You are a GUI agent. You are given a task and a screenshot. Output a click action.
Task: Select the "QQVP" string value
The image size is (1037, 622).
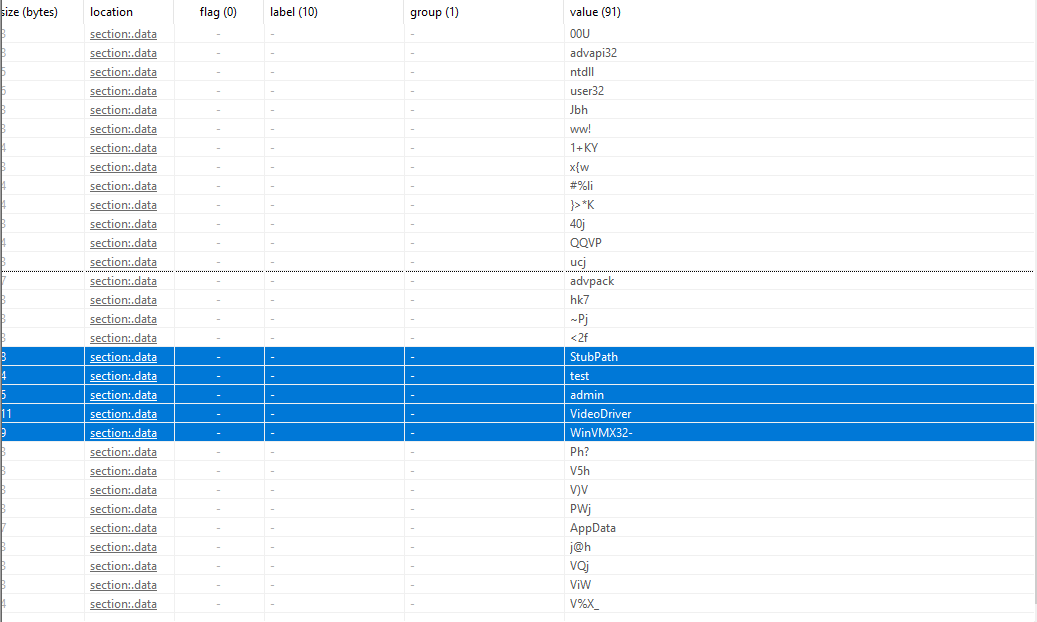click(586, 243)
